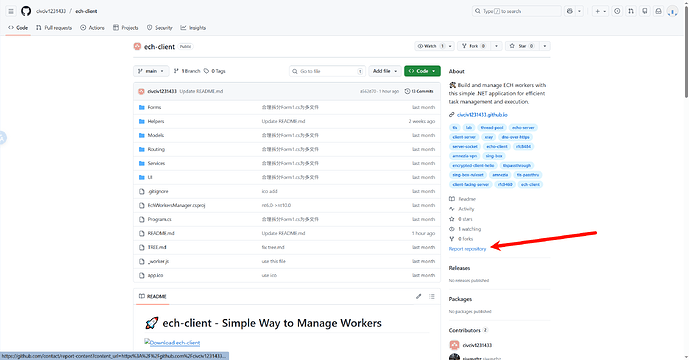Edit the README with the pencil icon
689x360 pixels.
click(x=418, y=296)
